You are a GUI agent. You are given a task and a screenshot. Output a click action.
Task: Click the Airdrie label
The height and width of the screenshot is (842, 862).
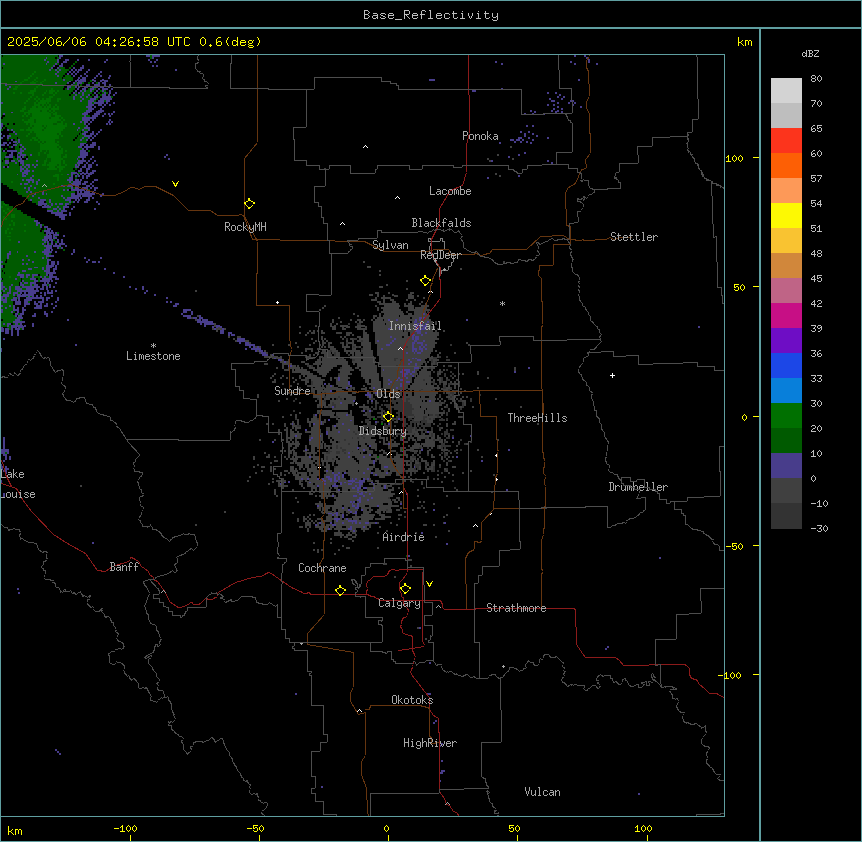coord(404,537)
